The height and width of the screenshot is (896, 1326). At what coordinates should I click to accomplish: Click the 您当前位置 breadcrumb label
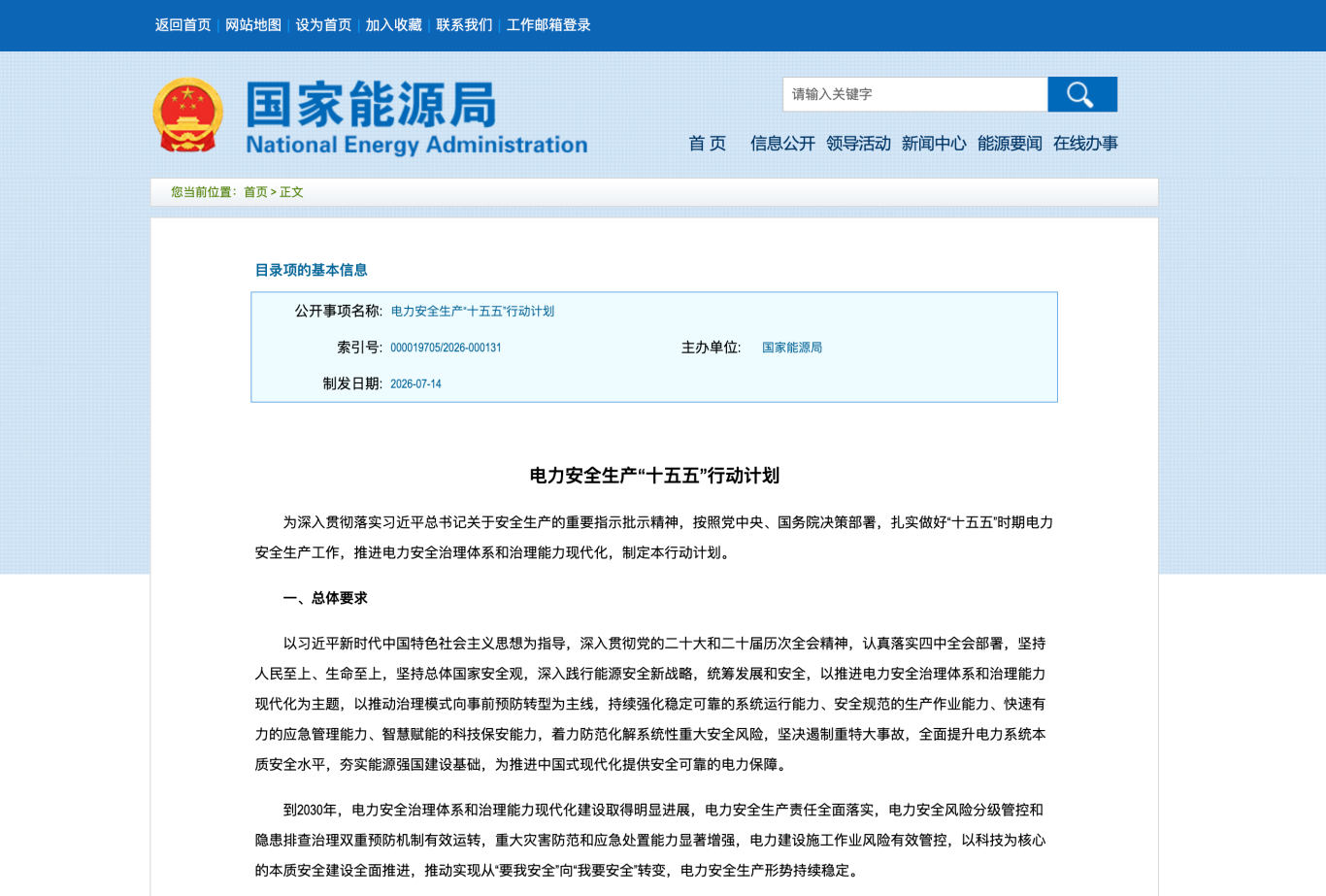tap(204, 192)
